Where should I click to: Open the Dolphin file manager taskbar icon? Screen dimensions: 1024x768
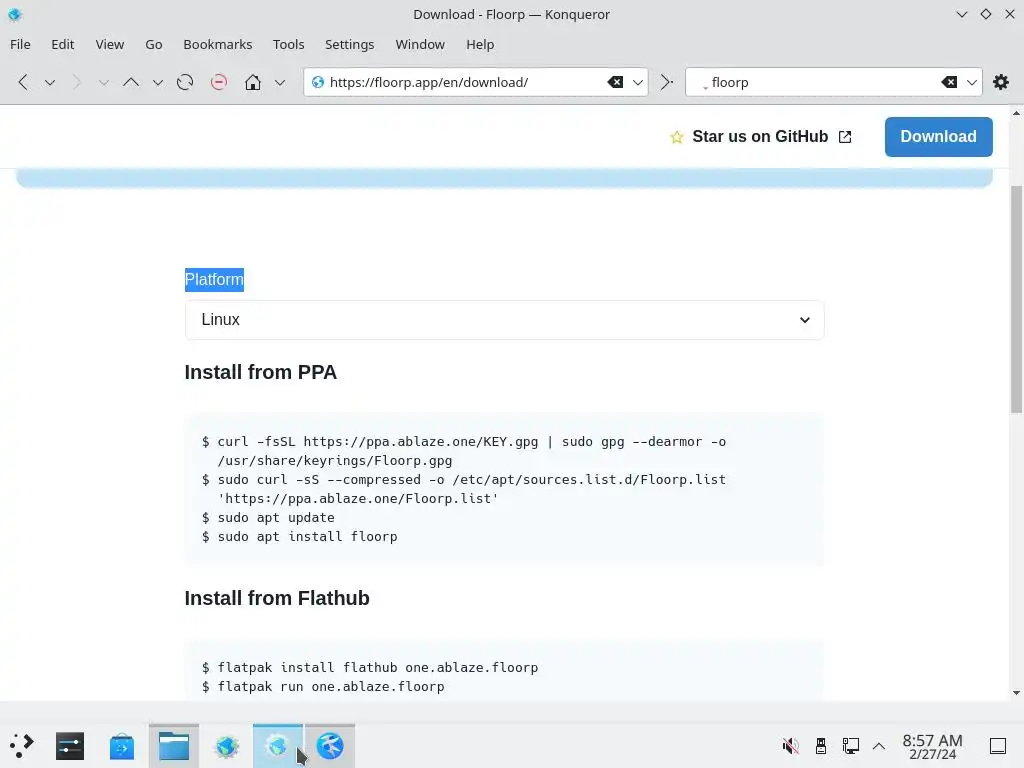tap(174, 746)
